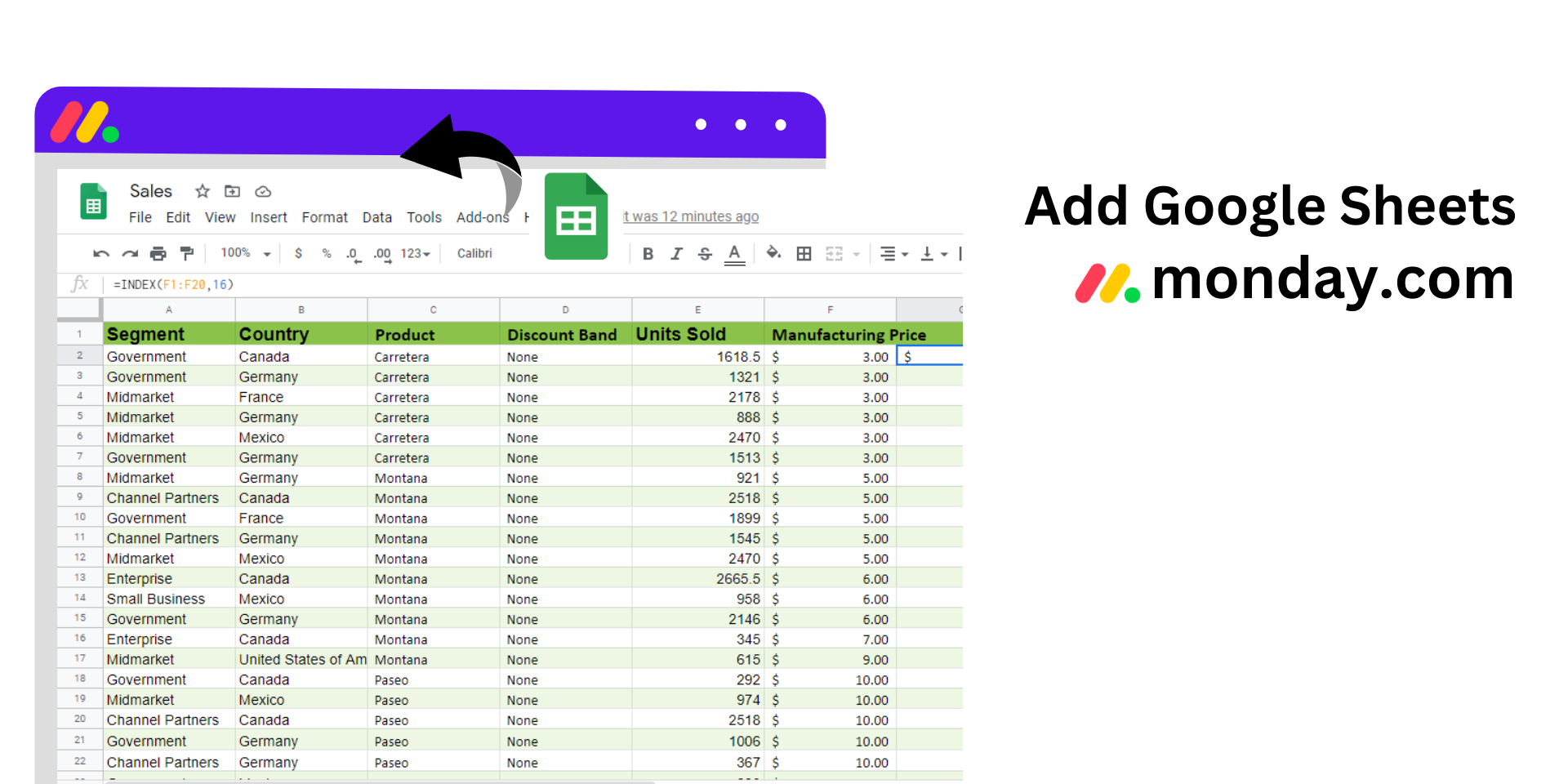
Task: Click the select-all corner box
Action: (79, 310)
